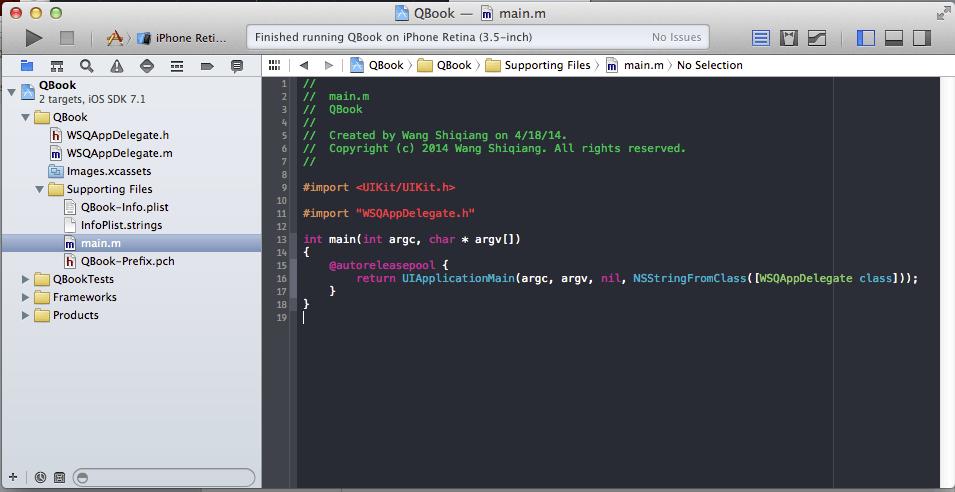Click the code folding ribbon beside line 16

click(x=294, y=278)
